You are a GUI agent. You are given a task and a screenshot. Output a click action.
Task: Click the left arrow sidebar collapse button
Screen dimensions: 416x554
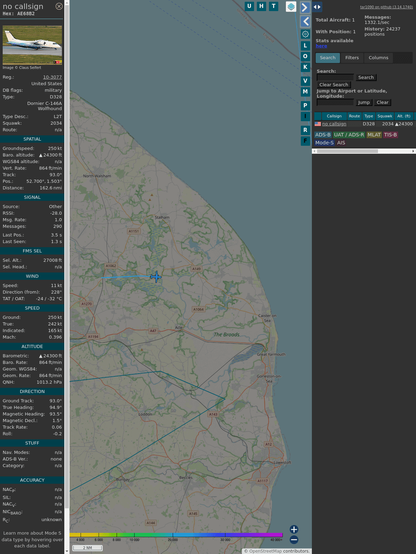[x=305, y=22]
